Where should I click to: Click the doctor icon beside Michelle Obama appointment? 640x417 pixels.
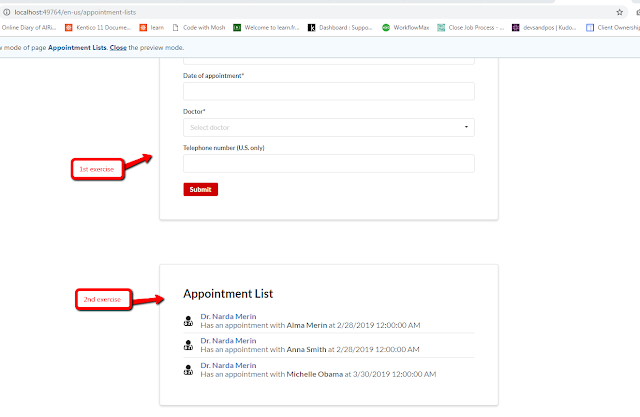(188, 370)
